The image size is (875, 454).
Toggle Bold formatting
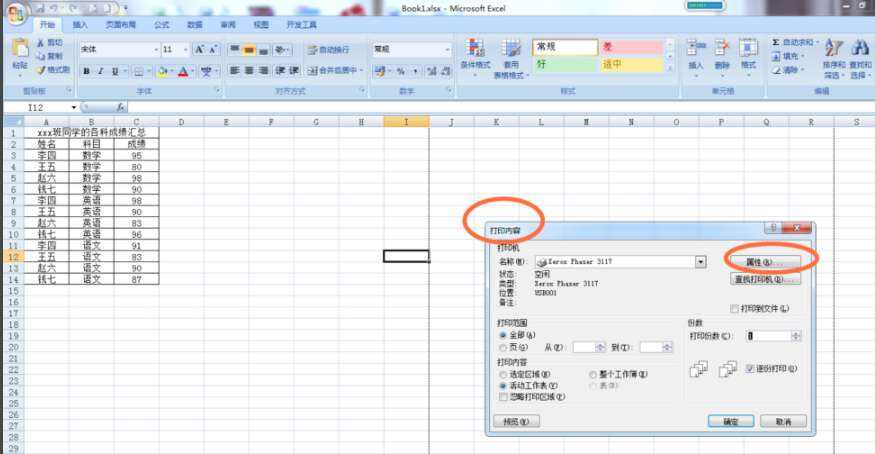point(86,71)
